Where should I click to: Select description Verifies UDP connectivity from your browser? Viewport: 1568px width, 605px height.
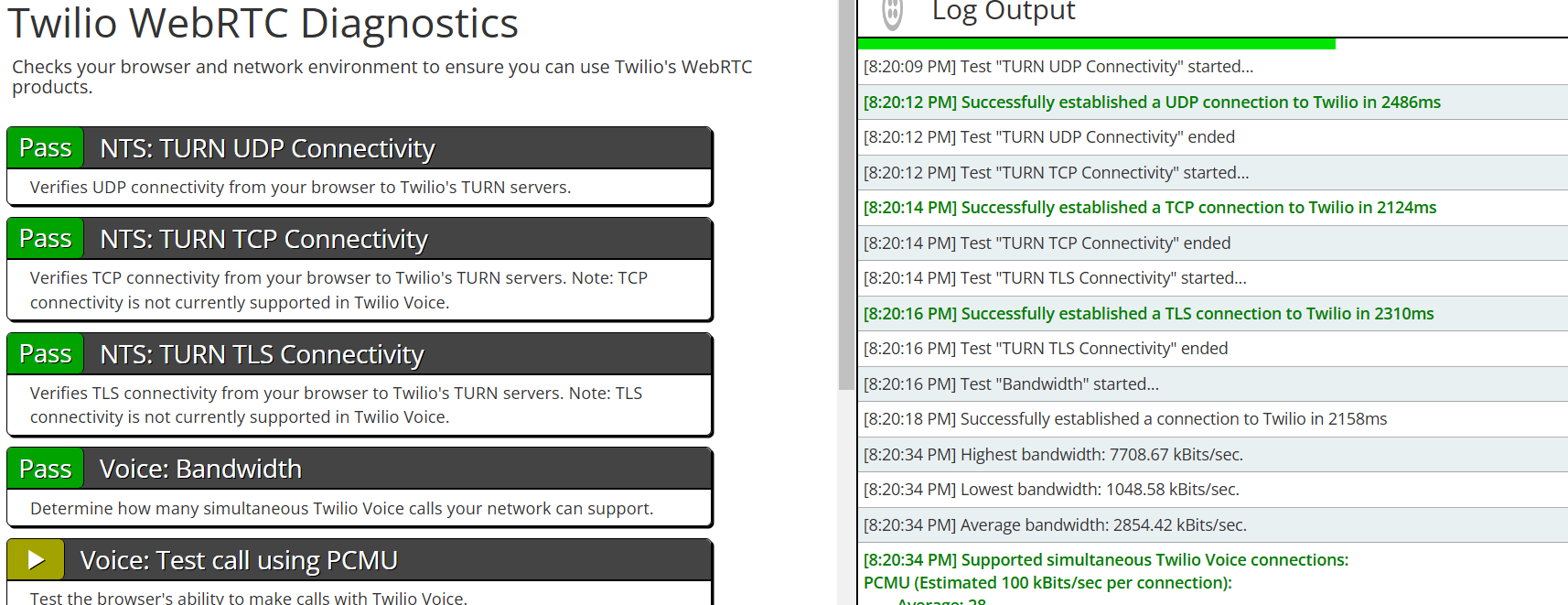[x=300, y=188]
